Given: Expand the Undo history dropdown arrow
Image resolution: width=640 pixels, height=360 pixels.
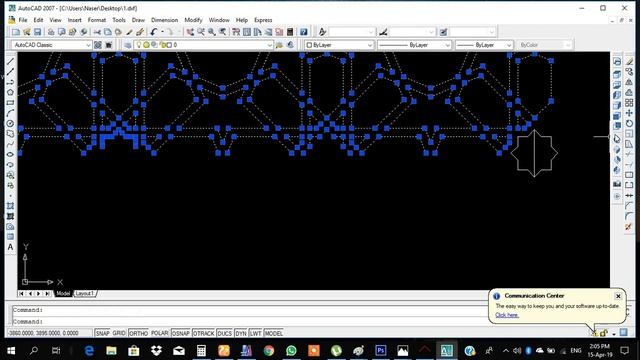Looking at the screenshot, I should [x=162, y=32].
